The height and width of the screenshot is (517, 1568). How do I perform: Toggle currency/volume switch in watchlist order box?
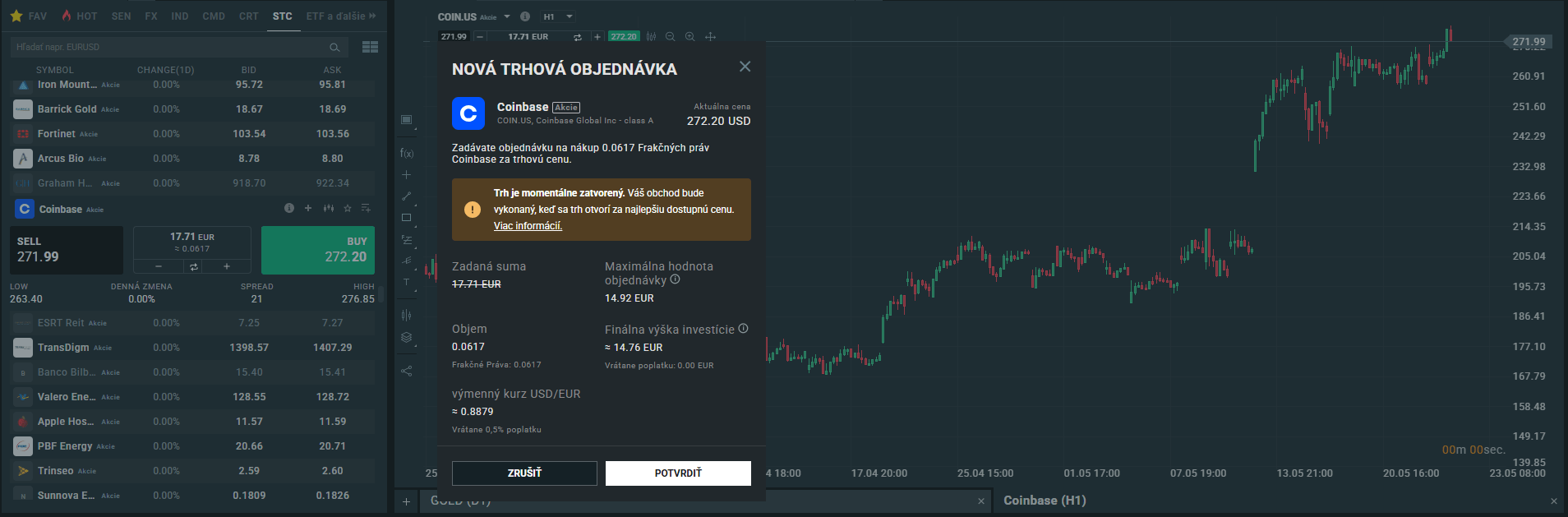(x=193, y=266)
